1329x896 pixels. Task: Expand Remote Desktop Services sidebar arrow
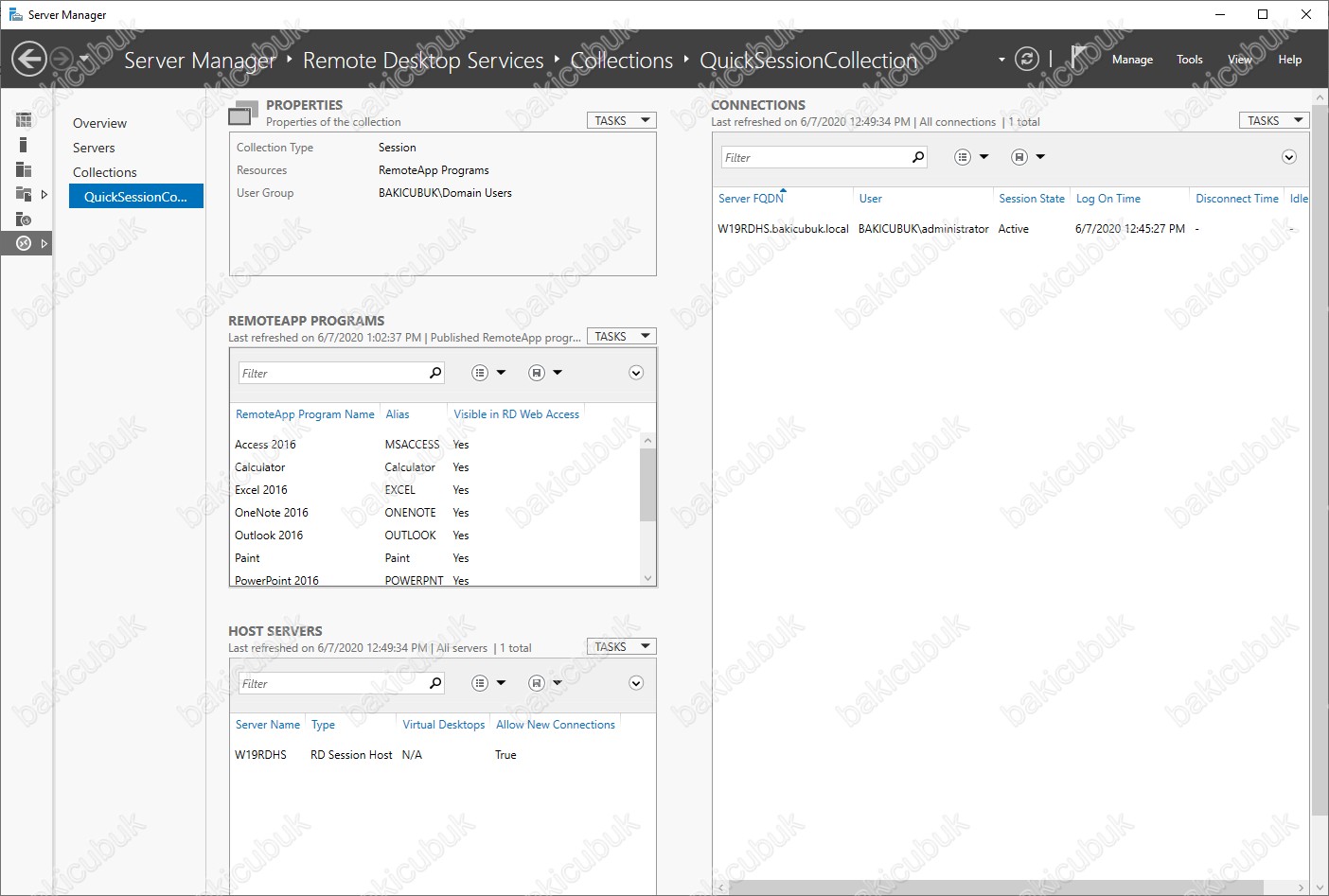point(44,243)
